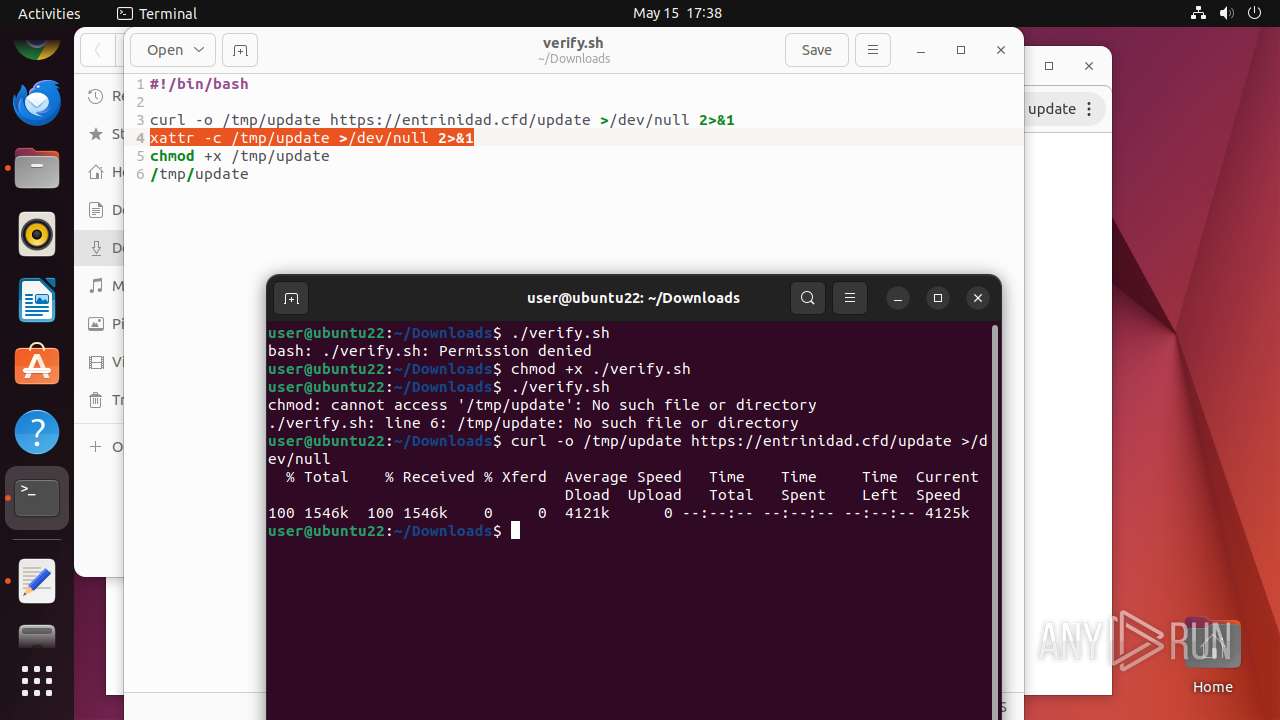Click the verify.sh title in header bar
1280x720 pixels.
pyautogui.click(x=573, y=43)
